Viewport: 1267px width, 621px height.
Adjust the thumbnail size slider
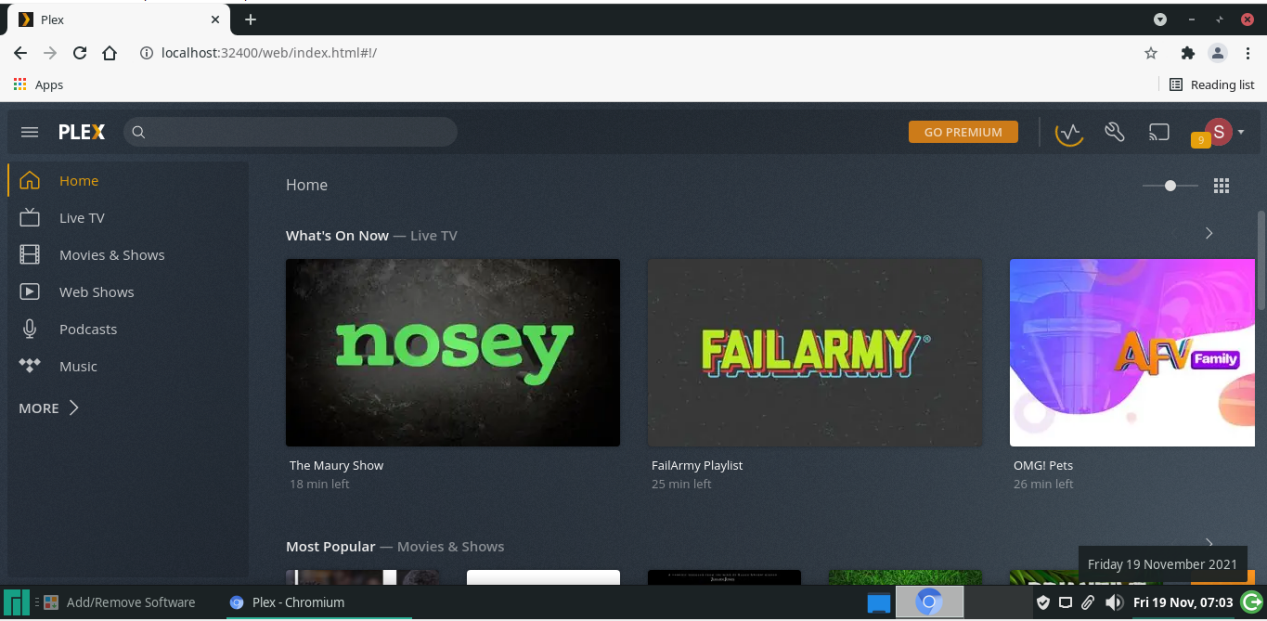point(1170,185)
